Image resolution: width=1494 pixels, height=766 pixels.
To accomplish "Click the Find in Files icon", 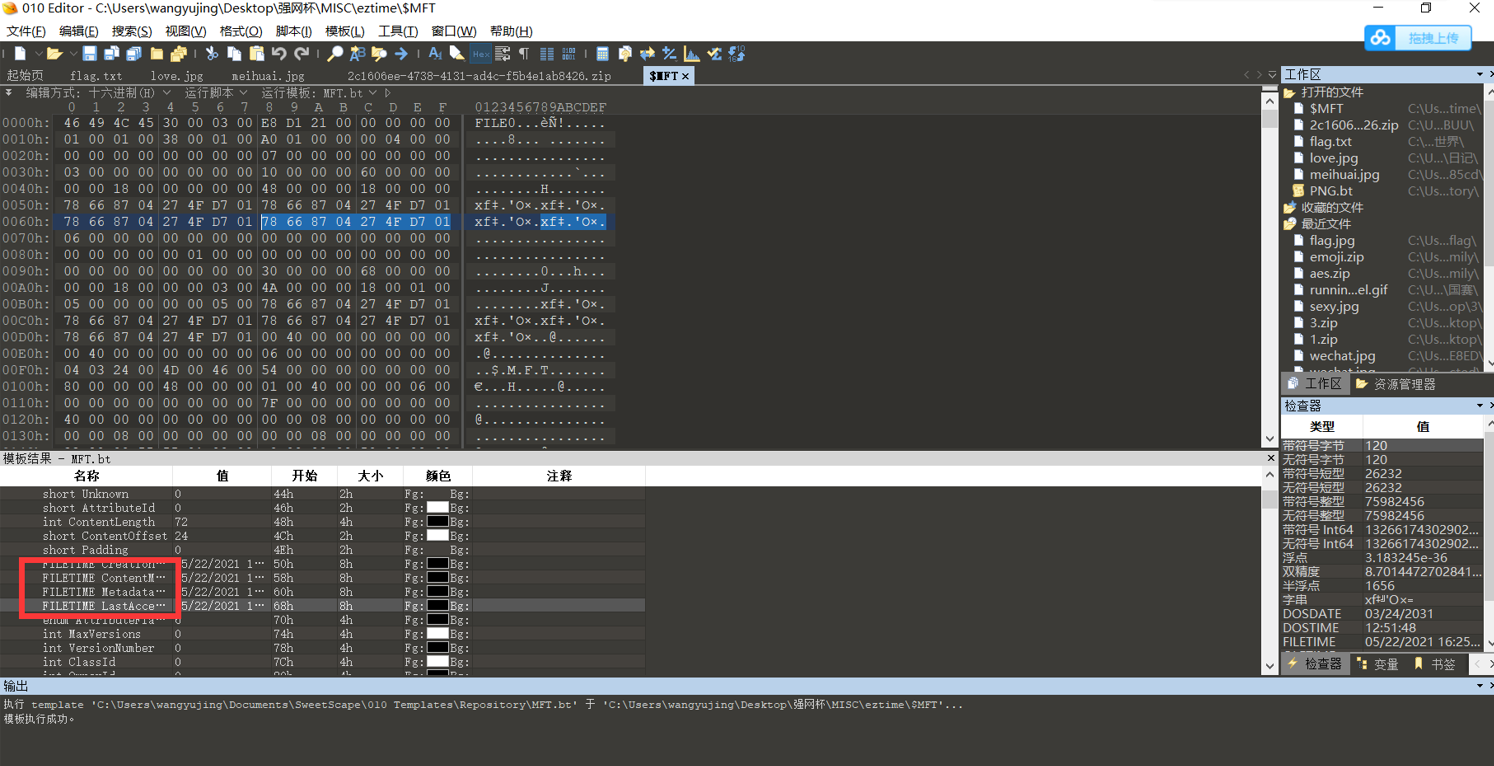I will [x=379, y=54].
